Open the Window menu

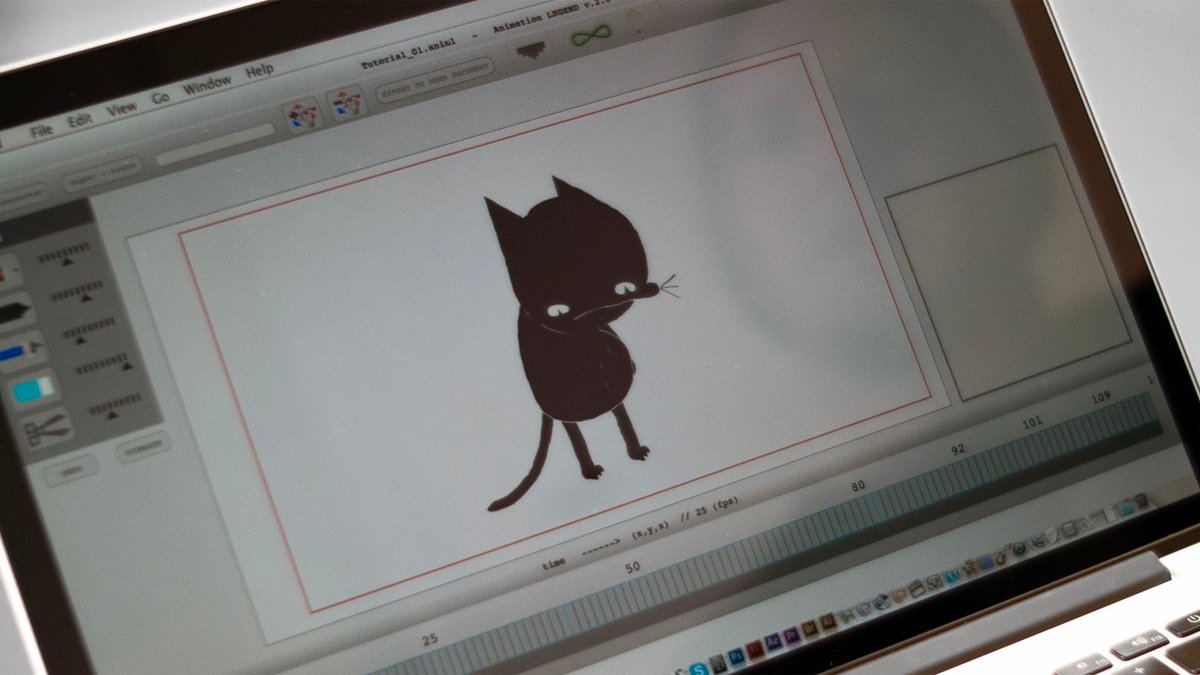coord(207,86)
